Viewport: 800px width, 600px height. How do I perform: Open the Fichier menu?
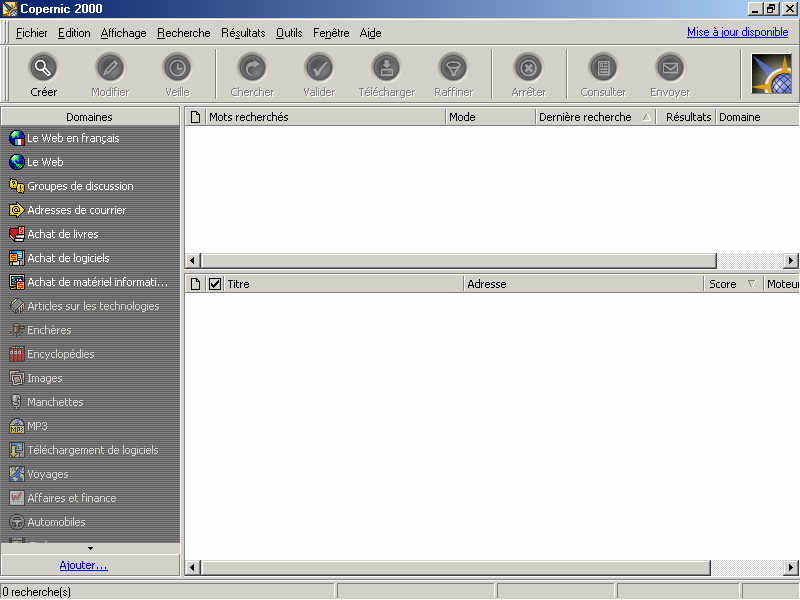tap(31, 33)
